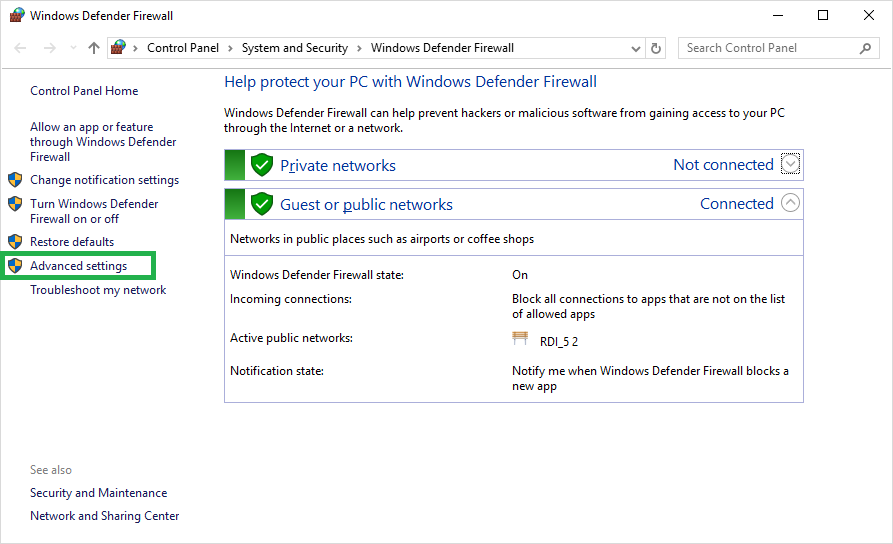Viewport: 893px width, 544px height.
Task: Expand the chevron after System and Security
Action: (359, 48)
